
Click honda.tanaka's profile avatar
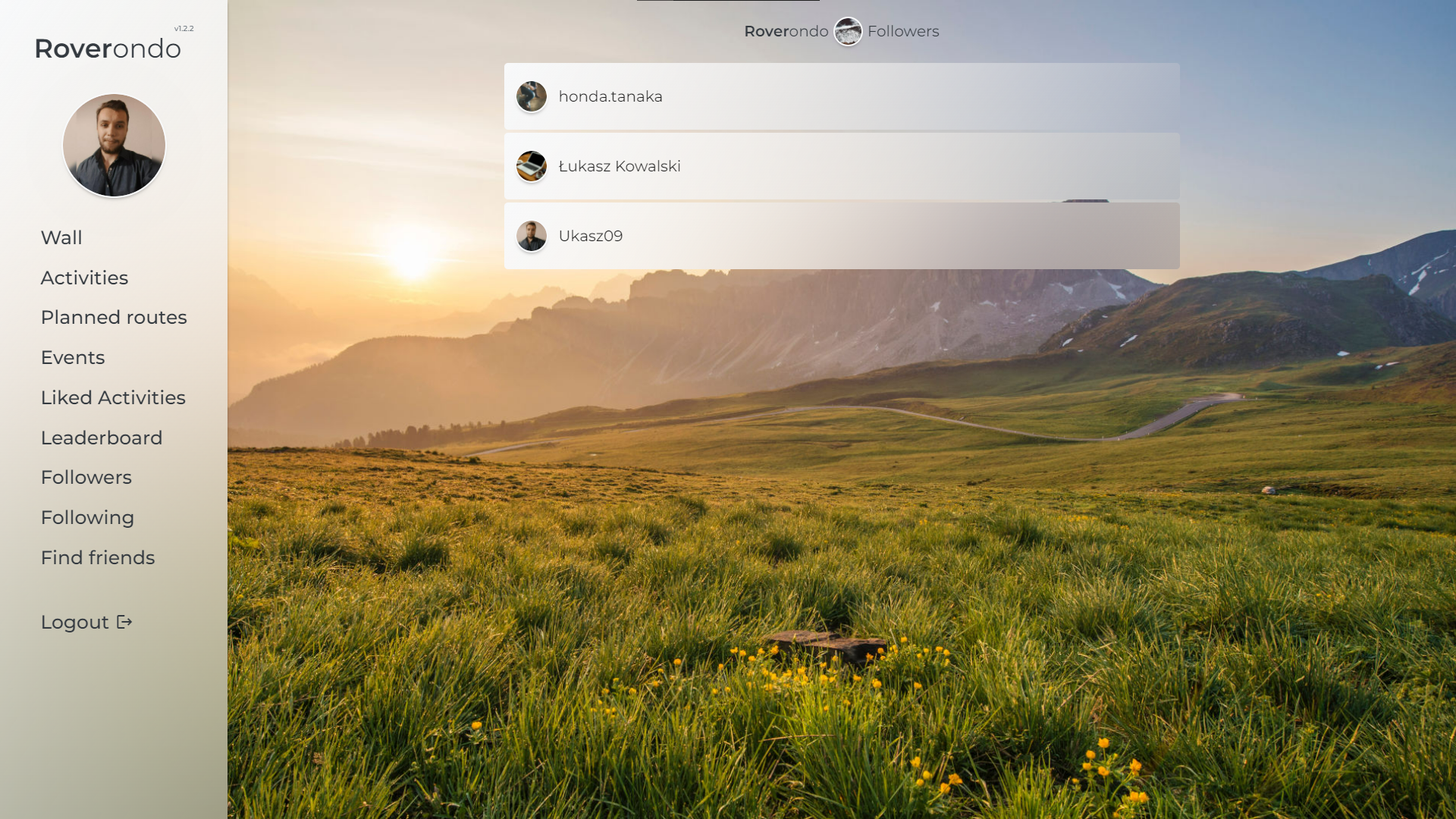click(531, 96)
